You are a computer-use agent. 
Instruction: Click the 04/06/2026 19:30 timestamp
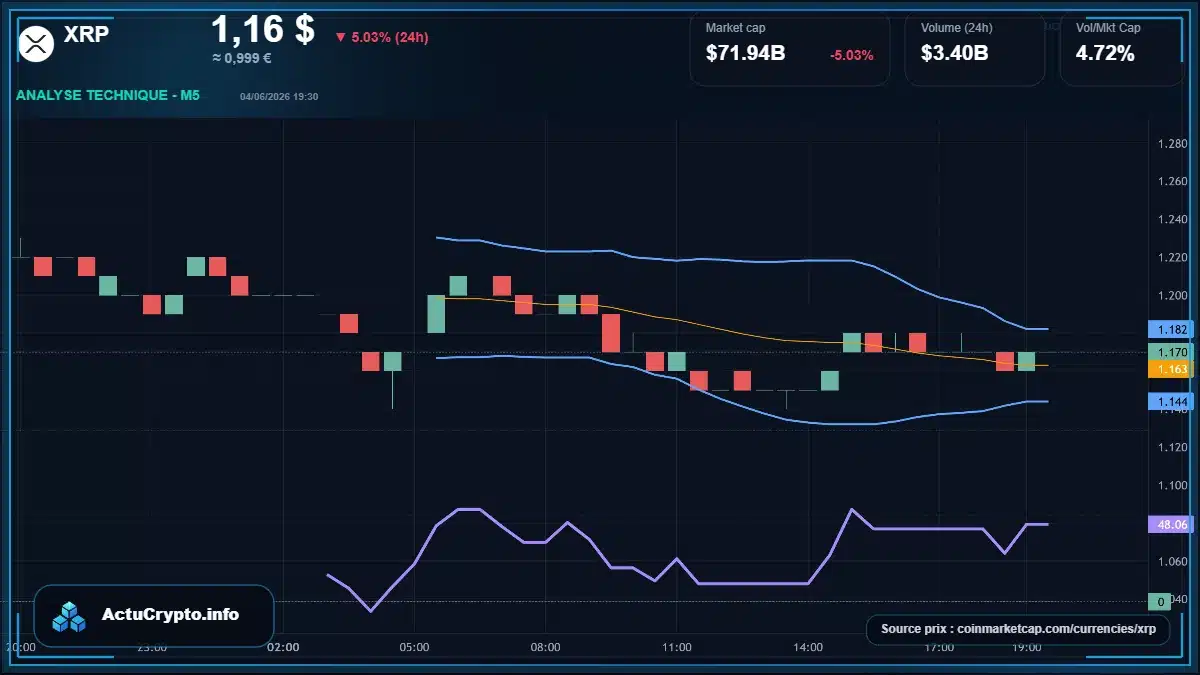279,97
